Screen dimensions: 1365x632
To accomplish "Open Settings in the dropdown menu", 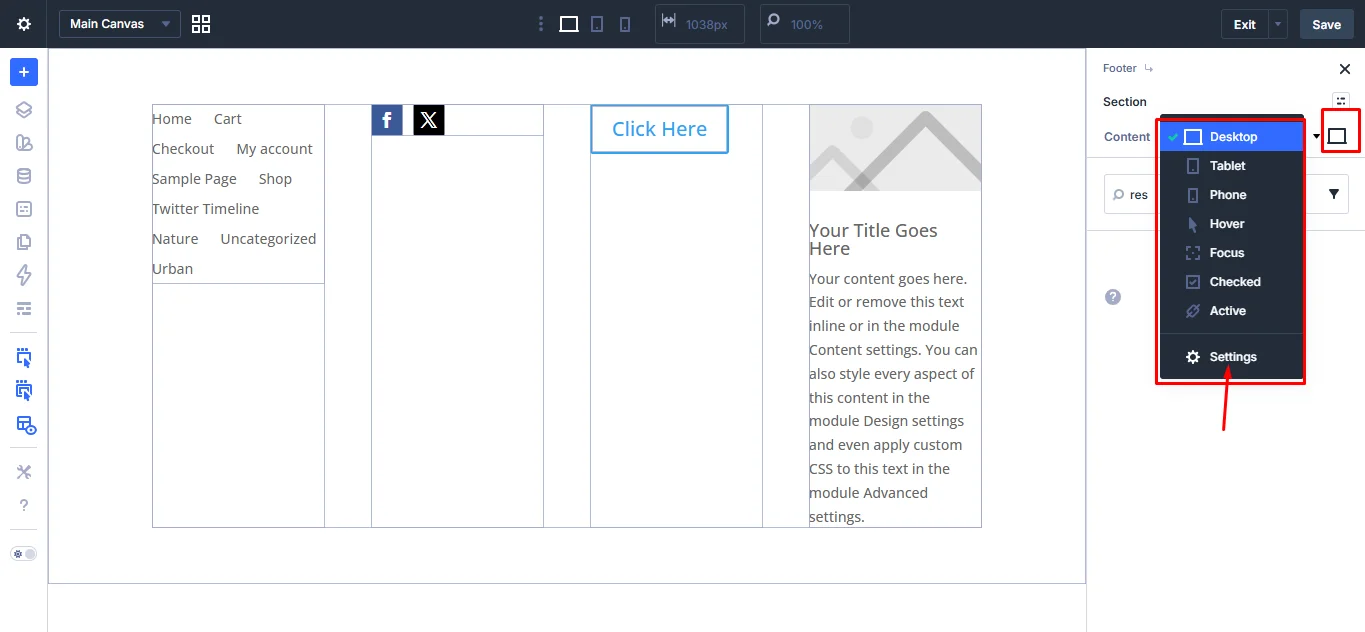I will click(1231, 357).
